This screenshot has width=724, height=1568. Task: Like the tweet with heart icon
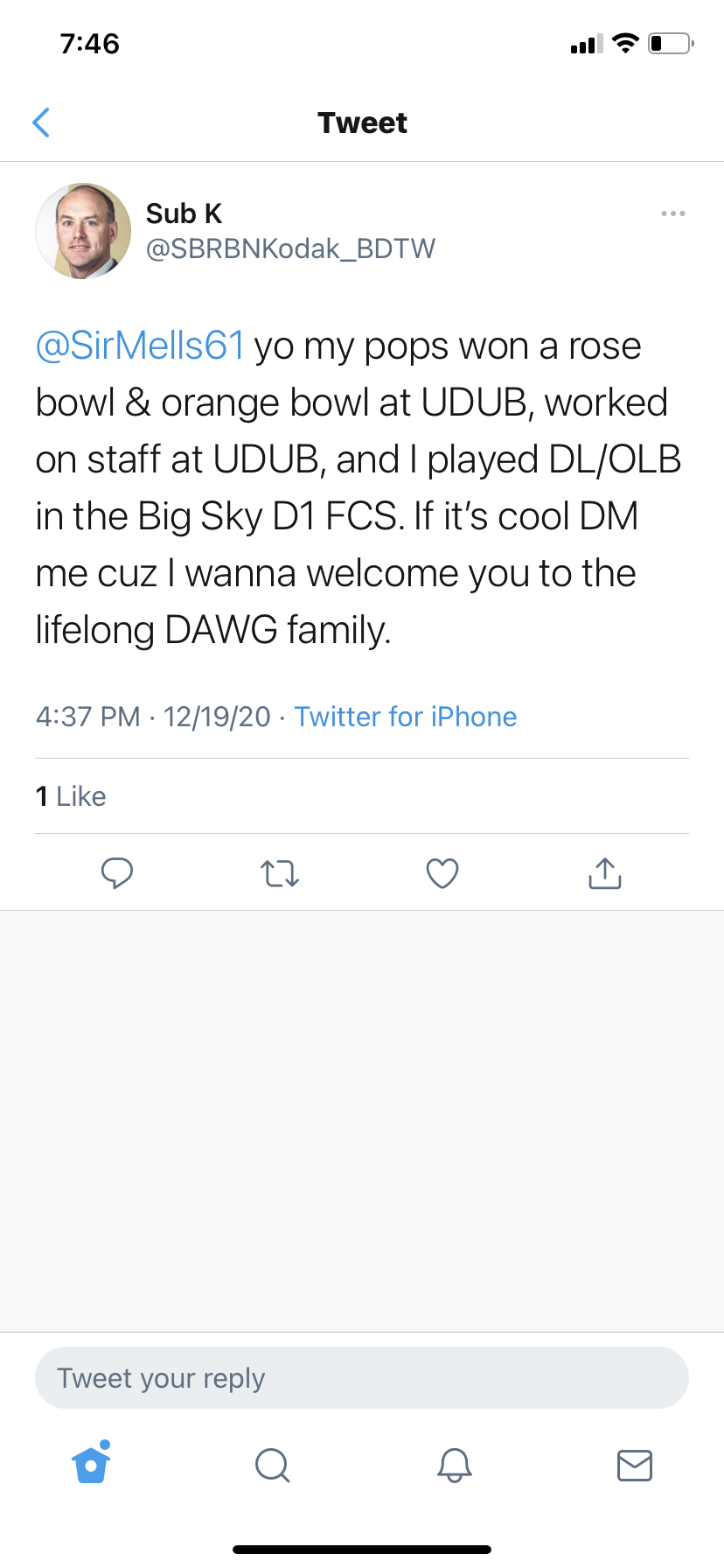coord(442,873)
